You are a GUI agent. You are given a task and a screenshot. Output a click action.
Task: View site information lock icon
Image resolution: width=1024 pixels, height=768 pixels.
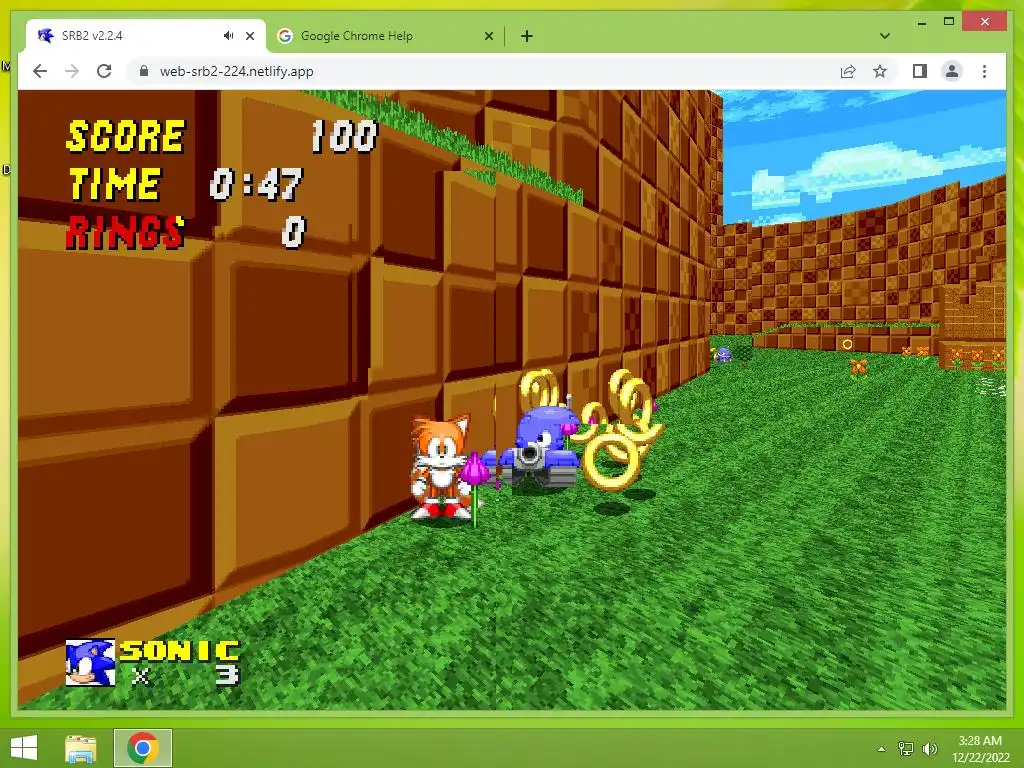[144, 71]
